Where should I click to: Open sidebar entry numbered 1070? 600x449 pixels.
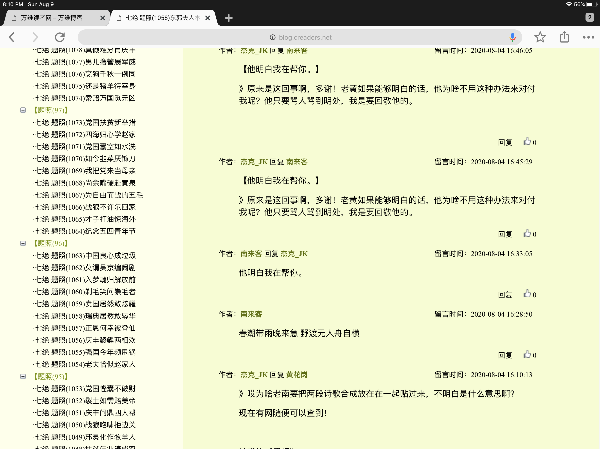pyautogui.click(x=85, y=158)
